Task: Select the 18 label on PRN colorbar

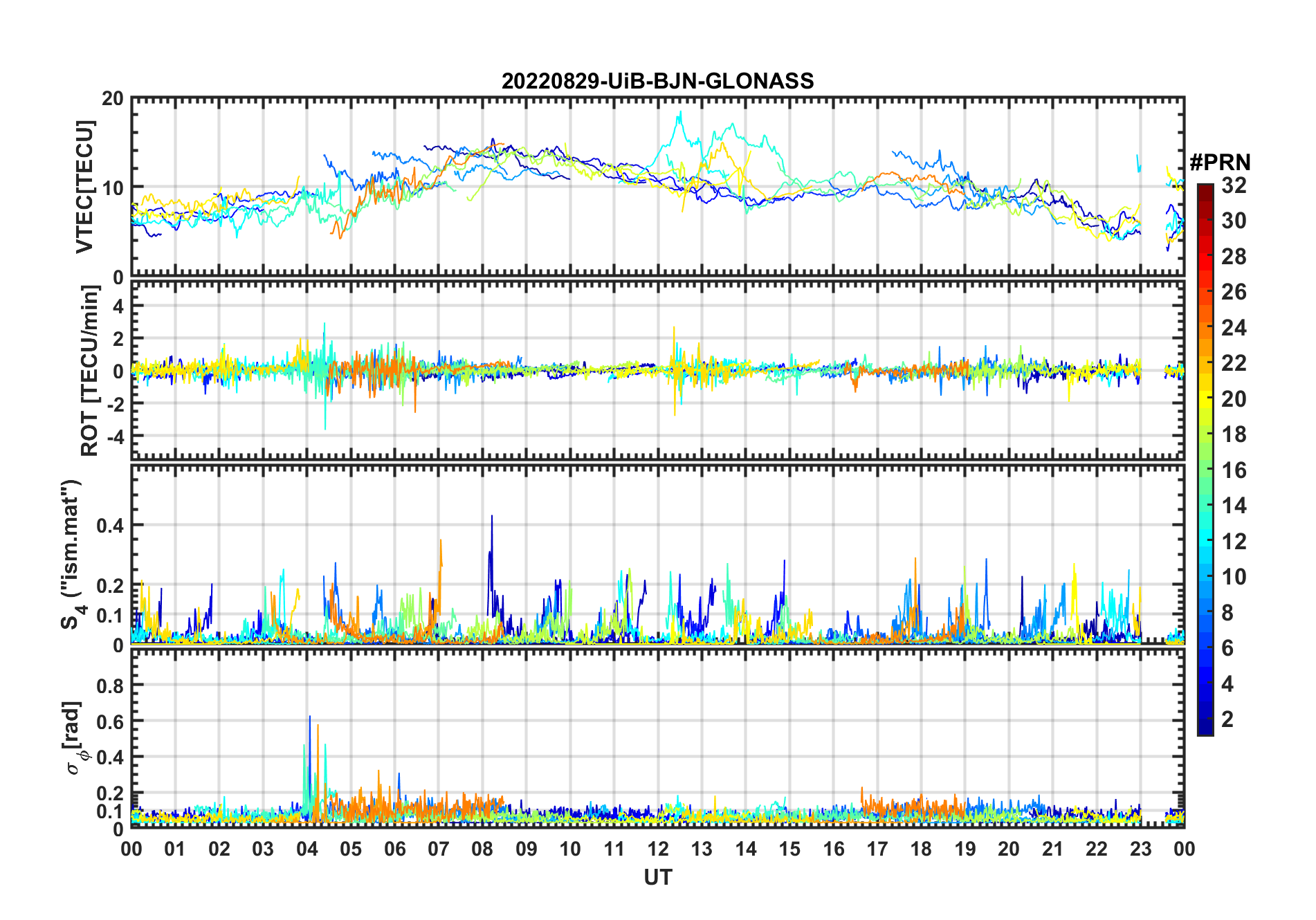Action: (1234, 434)
